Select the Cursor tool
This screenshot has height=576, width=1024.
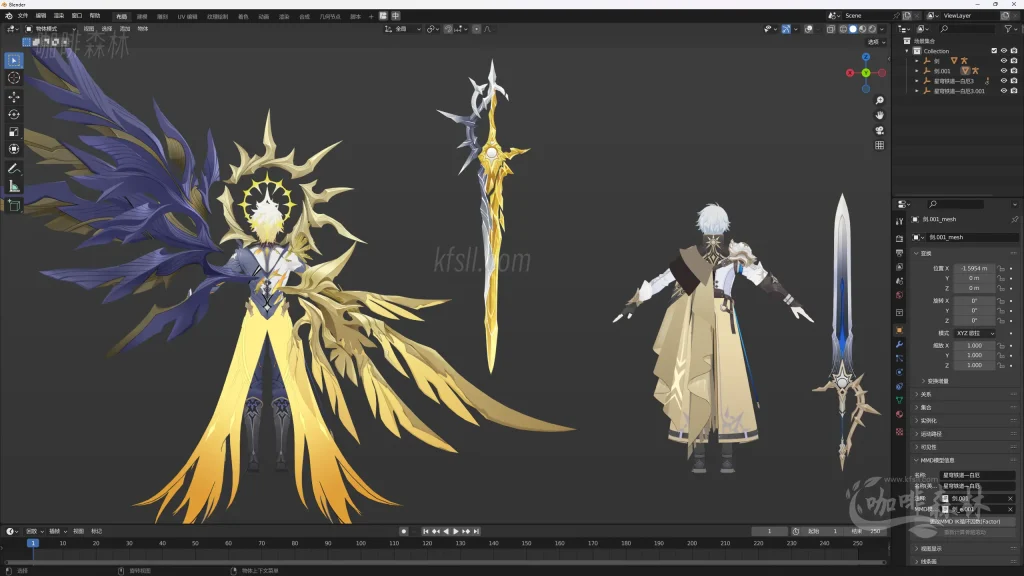tap(14, 78)
